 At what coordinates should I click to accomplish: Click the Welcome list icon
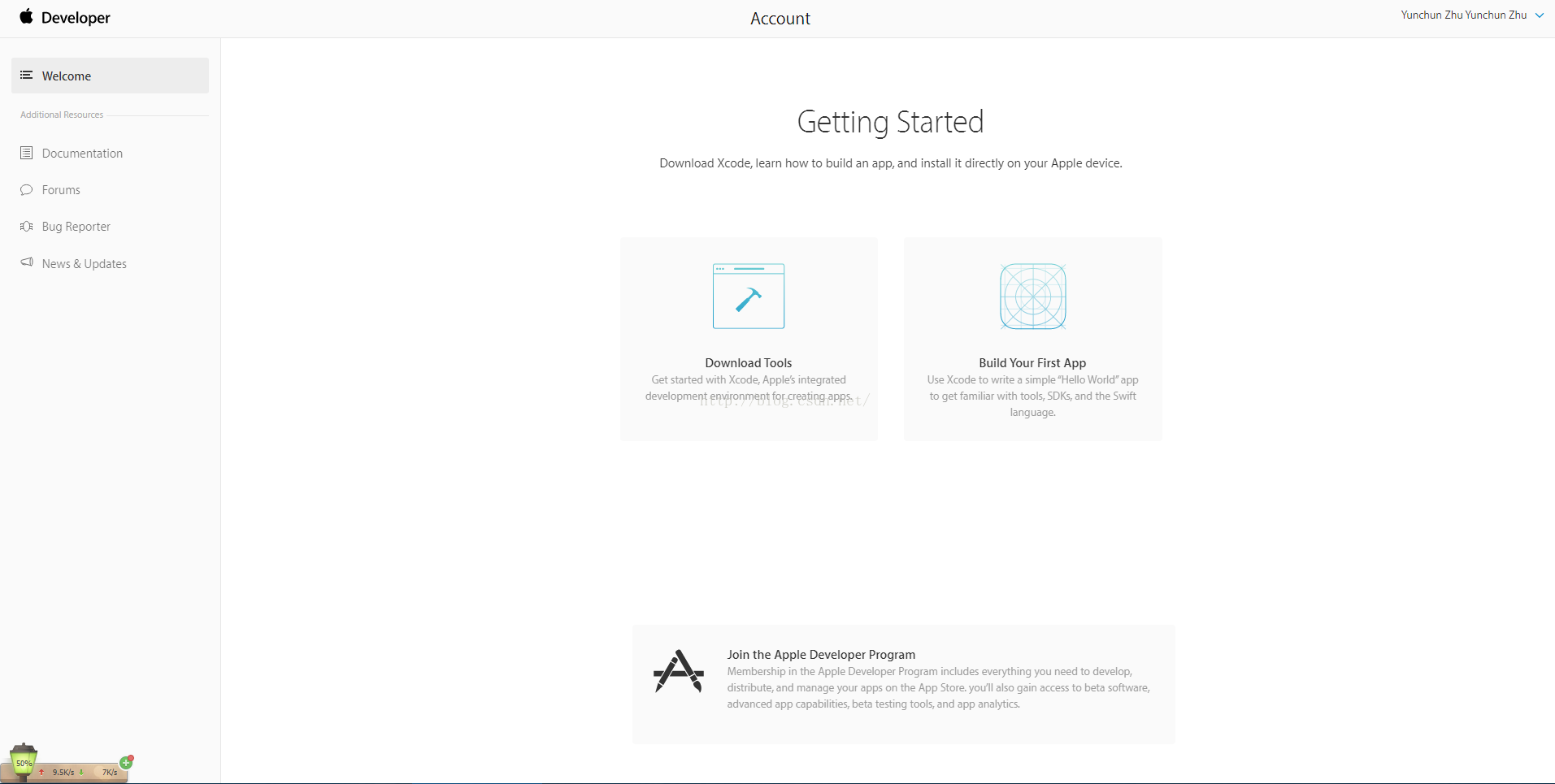coord(27,75)
